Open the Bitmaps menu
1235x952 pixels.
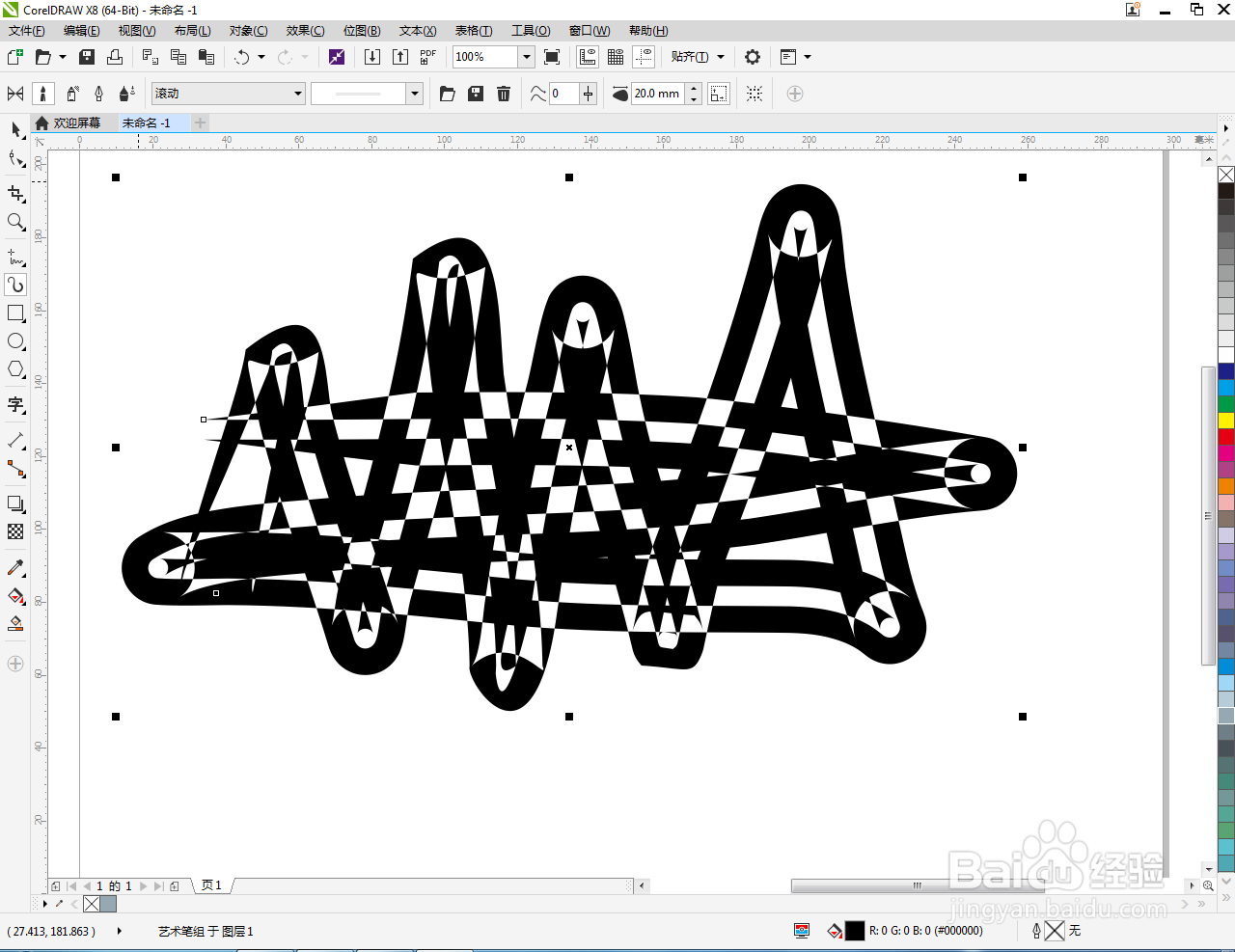[362, 31]
